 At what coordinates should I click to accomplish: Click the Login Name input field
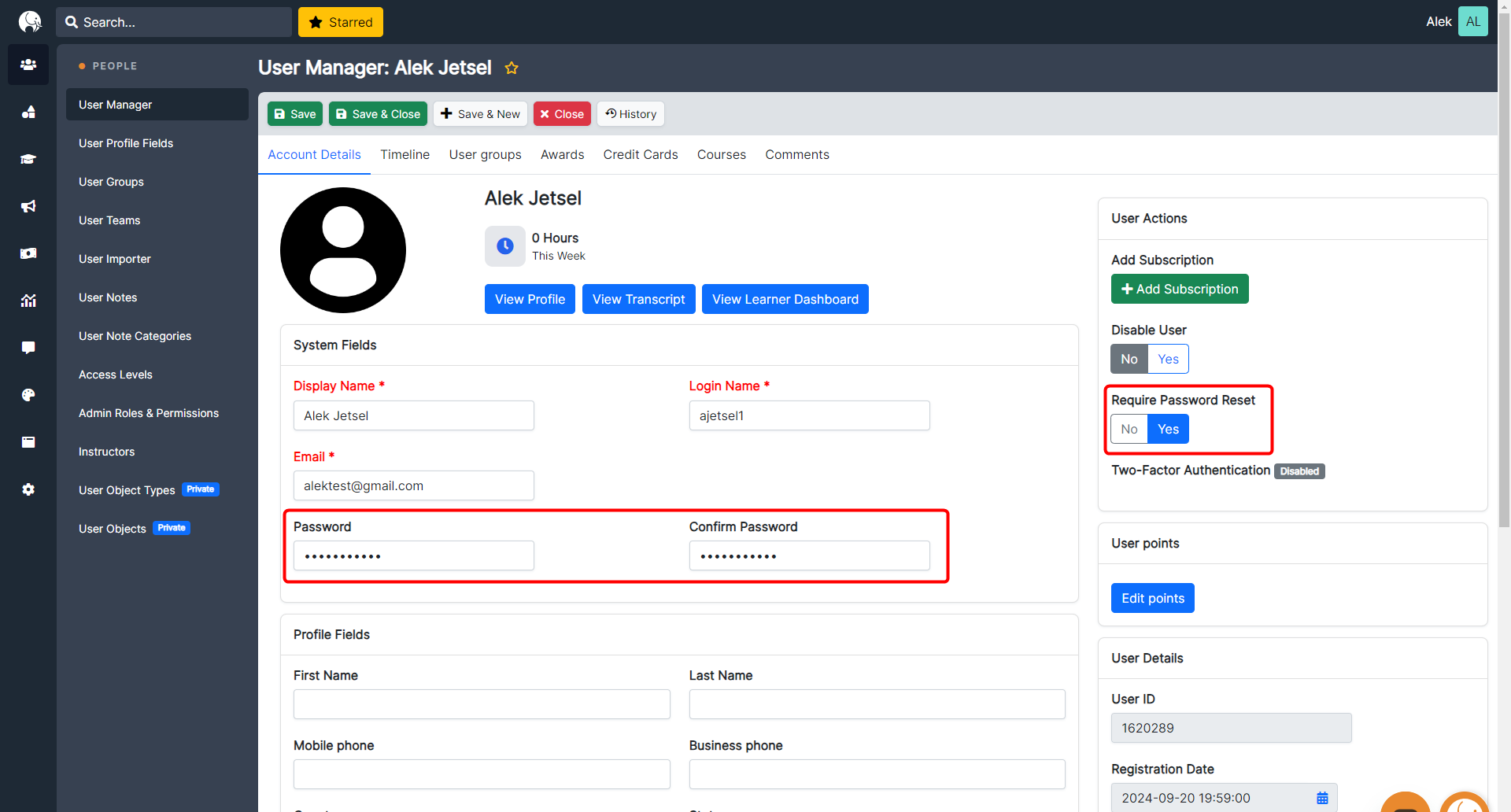point(810,415)
